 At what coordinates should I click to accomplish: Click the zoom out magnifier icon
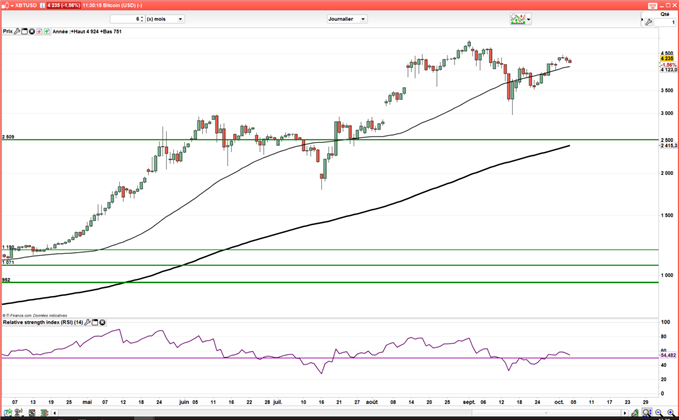tap(659, 413)
